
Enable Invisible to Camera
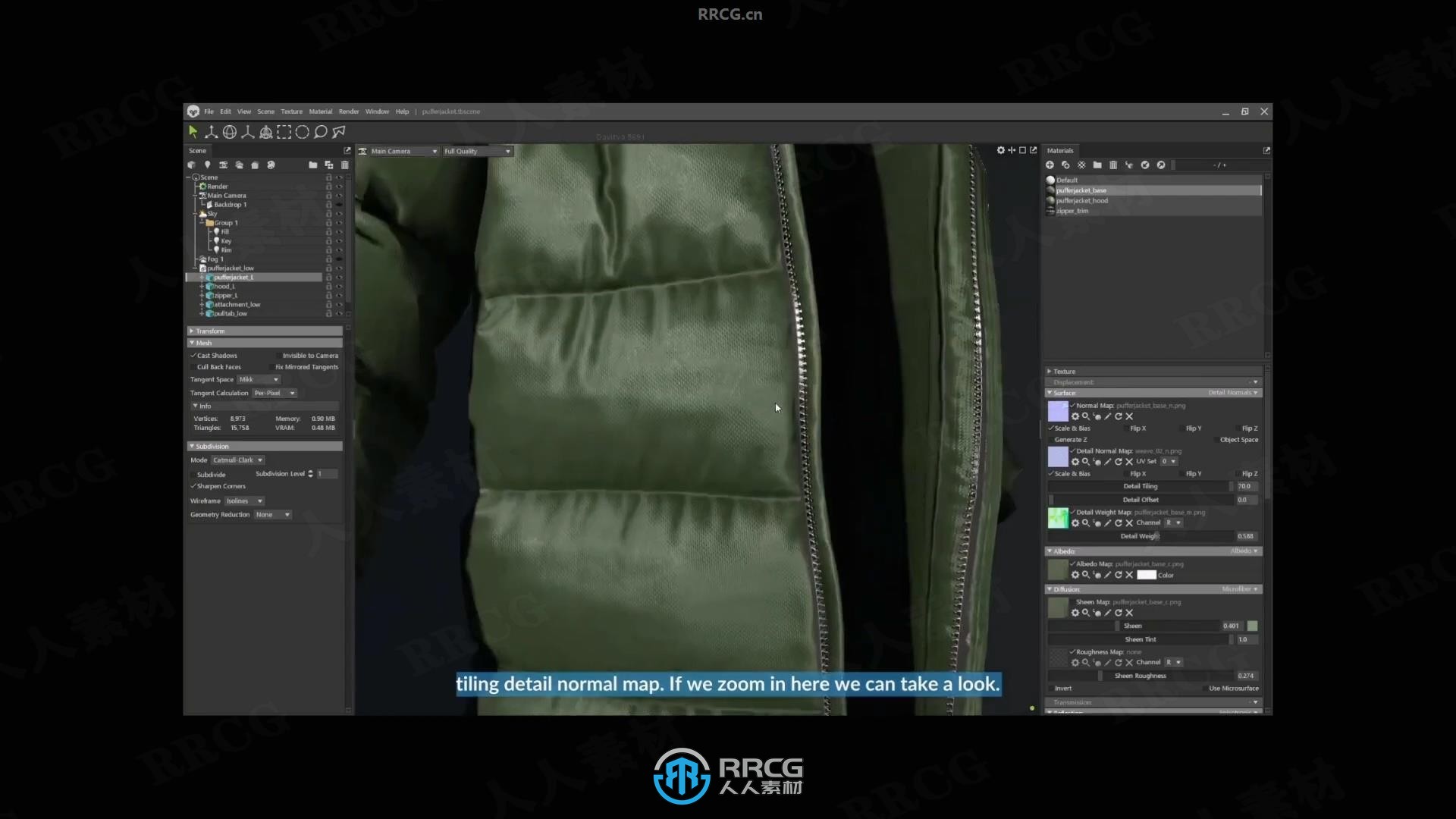point(278,355)
